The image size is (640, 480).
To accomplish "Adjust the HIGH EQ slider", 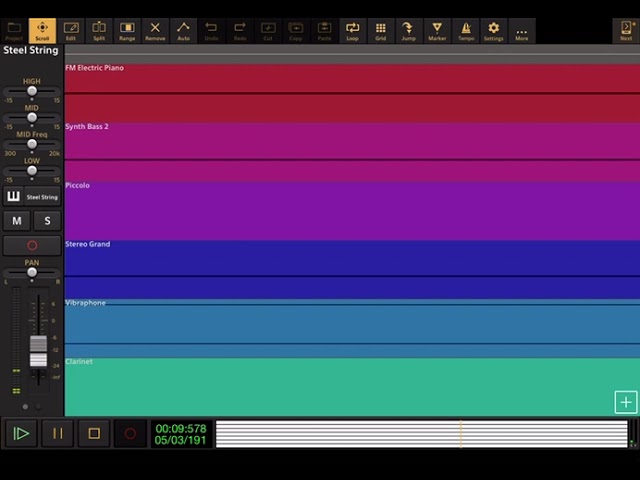I will tap(32, 91).
